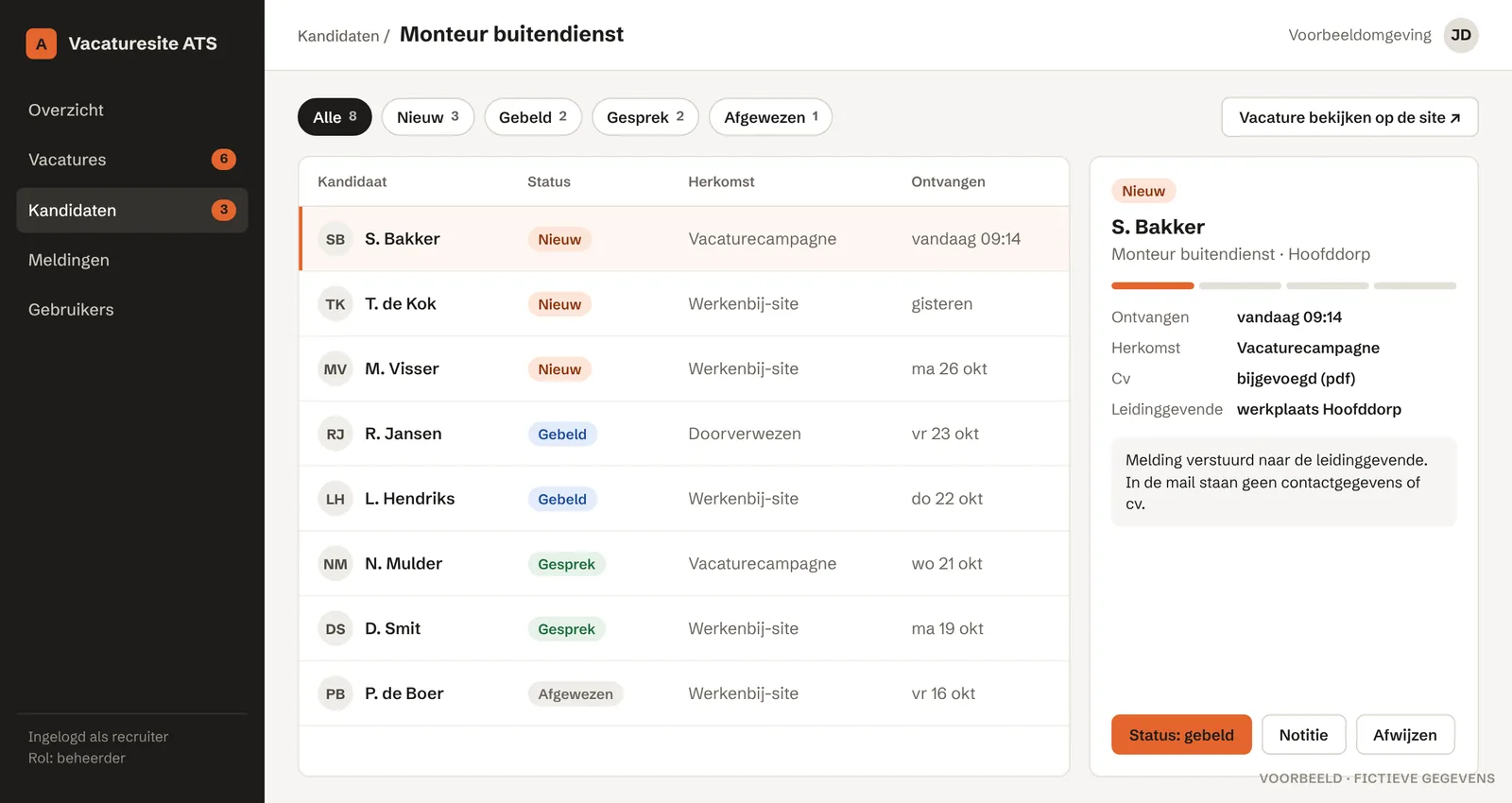
Task: Click 'bijgevoegd (pdf)' cv value
Action: (1296, 379)
